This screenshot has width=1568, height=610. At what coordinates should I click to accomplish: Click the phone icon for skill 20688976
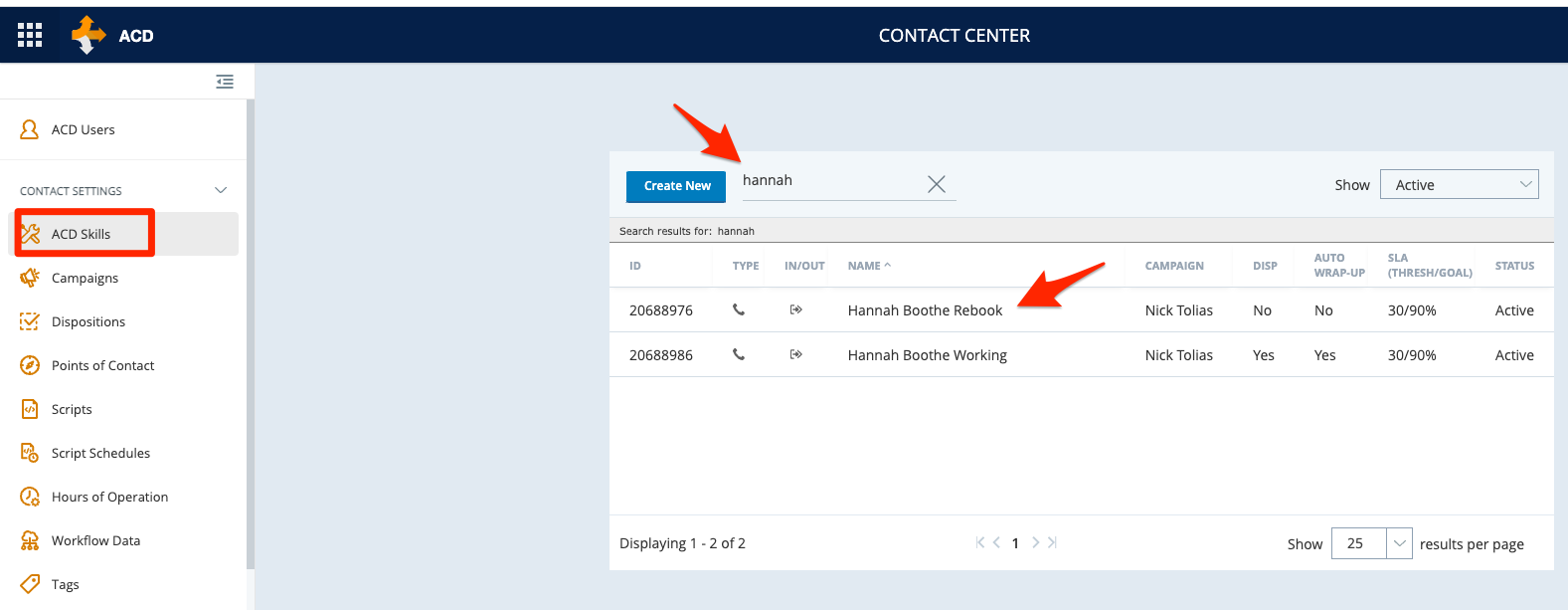739,309
